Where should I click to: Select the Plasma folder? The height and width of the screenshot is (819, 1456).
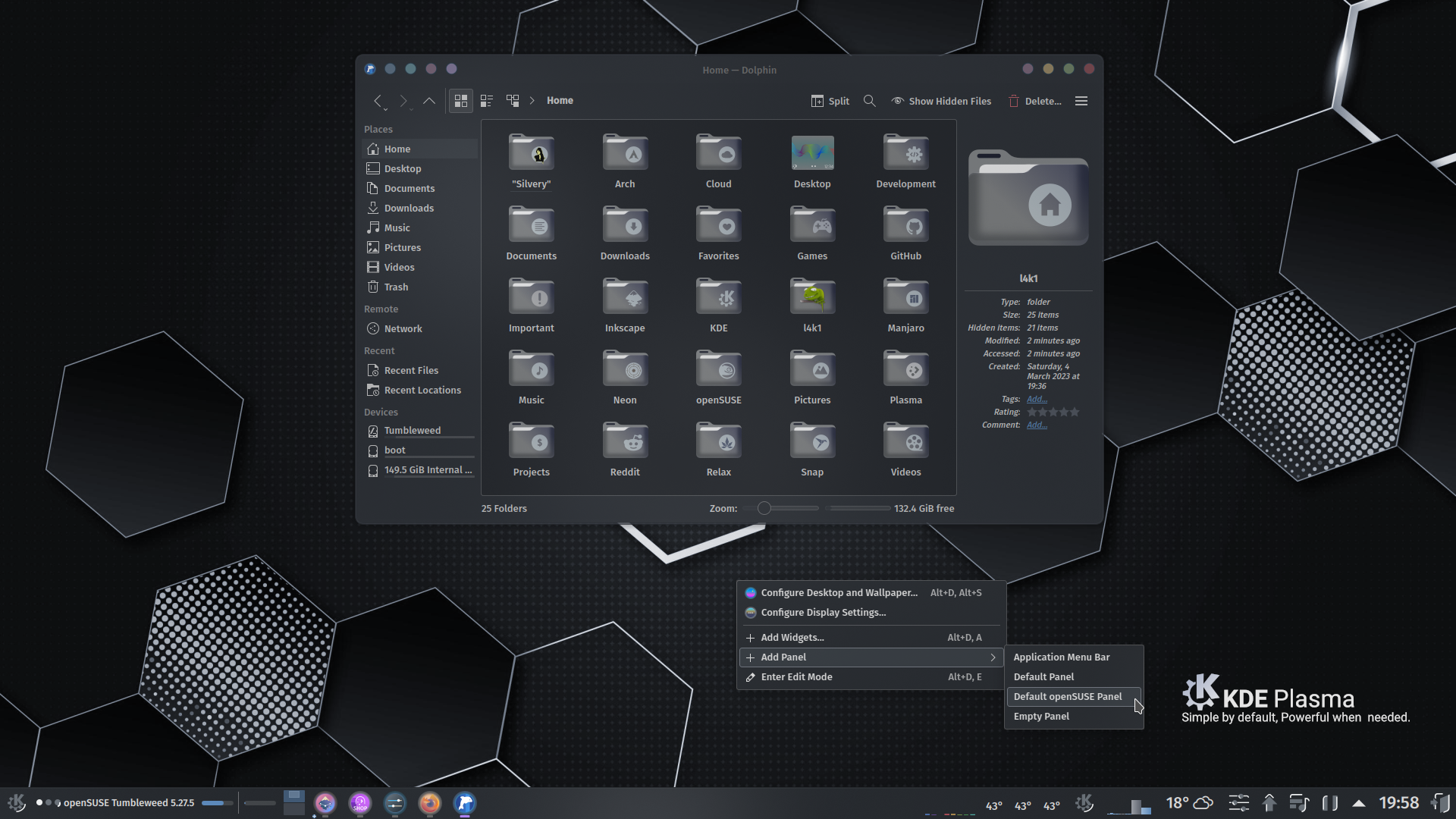tap(905, 378)
